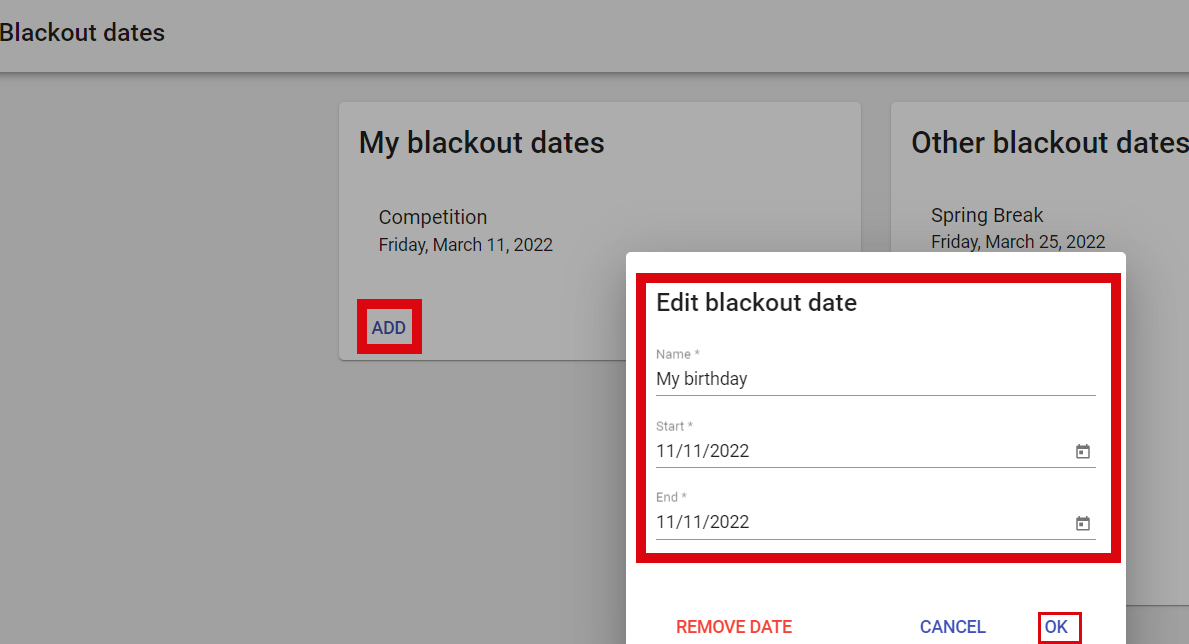
Task: Click the Name * field label
Action: point(678,354)
